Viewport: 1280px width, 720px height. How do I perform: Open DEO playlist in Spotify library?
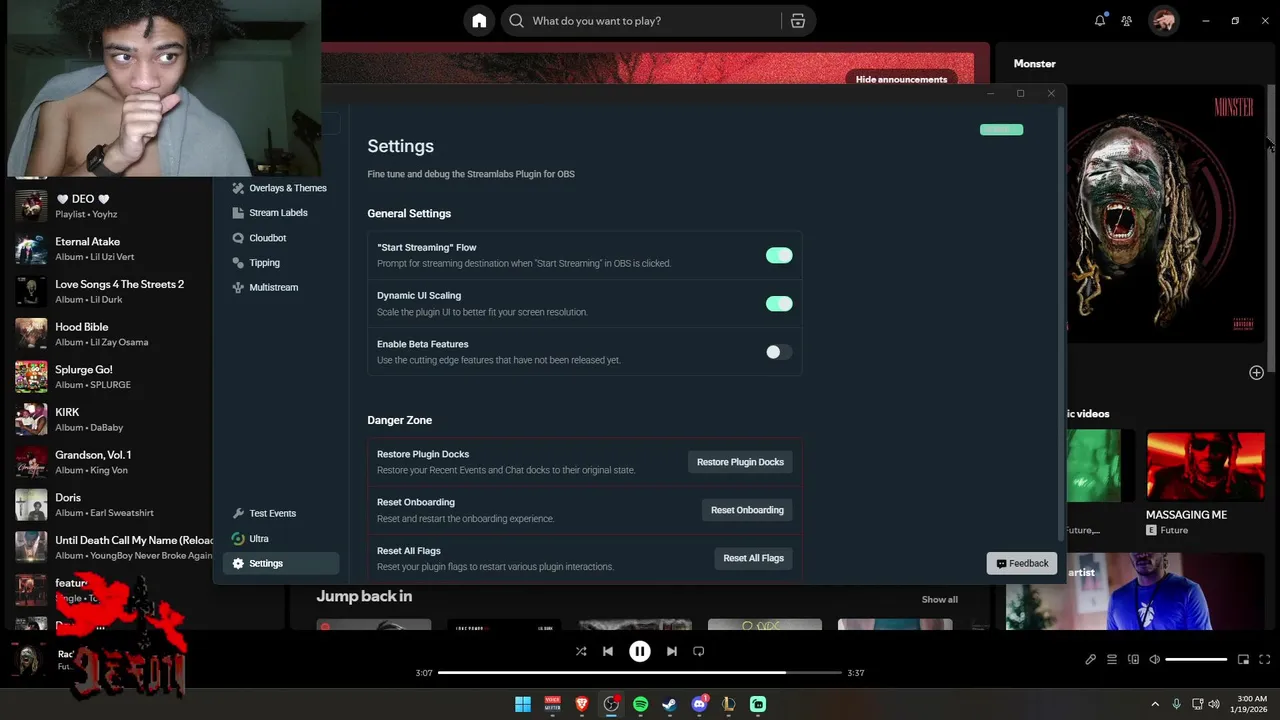(110, 206)
